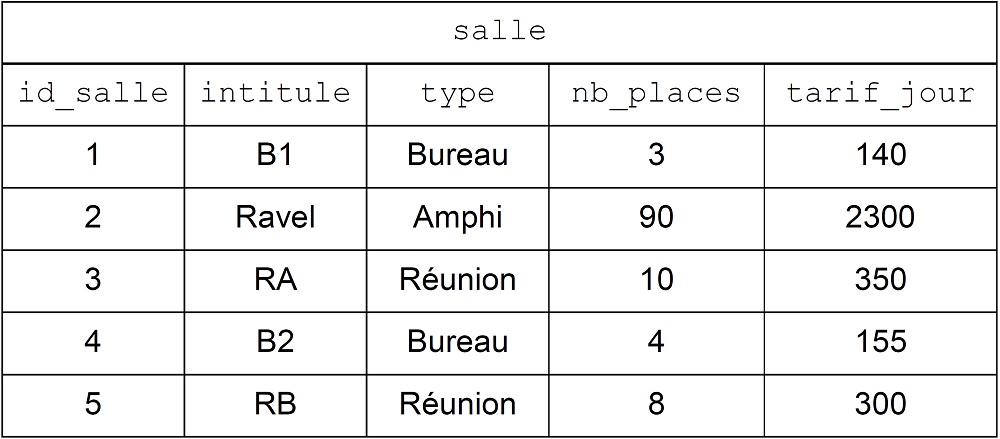Click the RB intitule cell
This screenshot has height=439, width=1000.
tap(276, 404)
